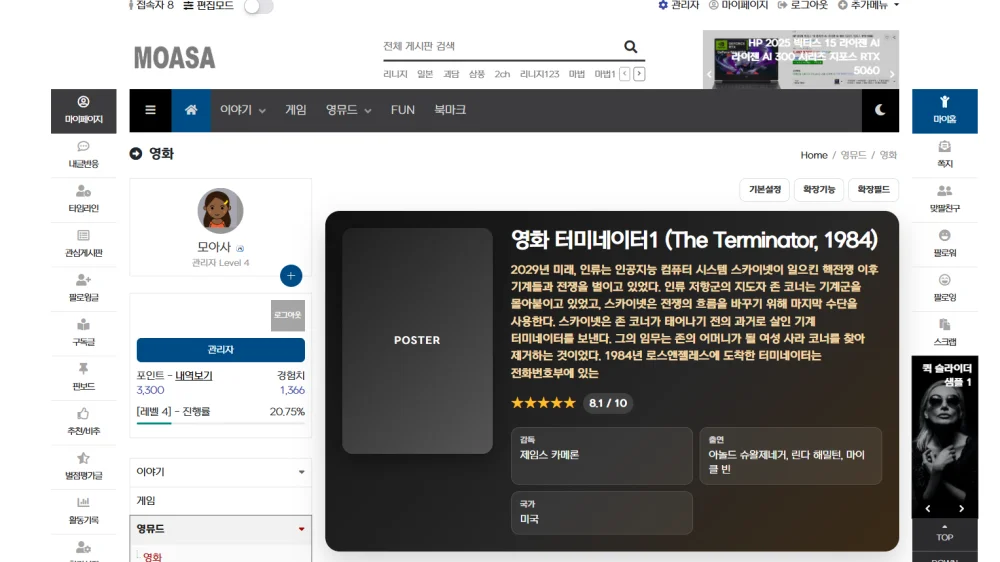Click the MOASA logo
The width and height of the screenshot is (1000, 562).
point(175,58)
